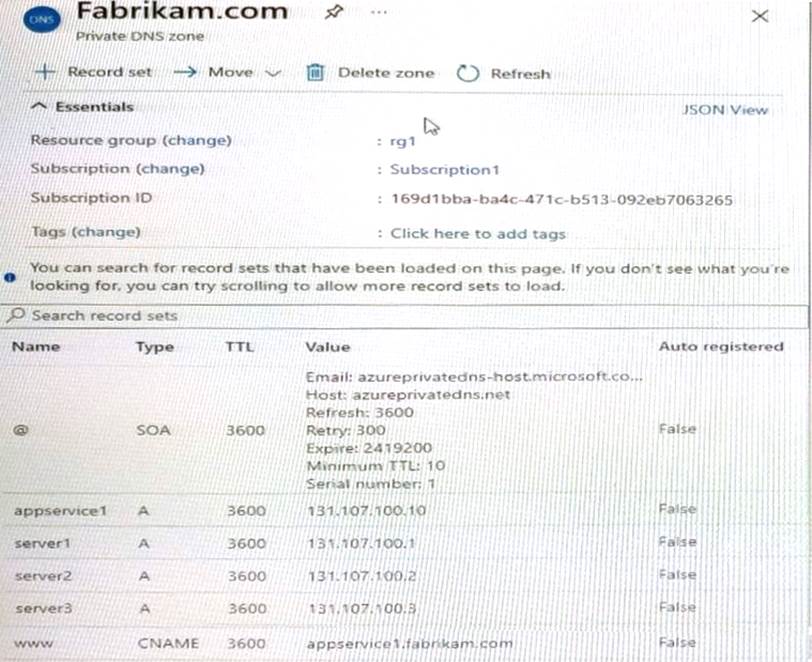The width and height of the screenshot is (812, 662).
Task: Open the appservice1 A record
Action: point(60,511)
